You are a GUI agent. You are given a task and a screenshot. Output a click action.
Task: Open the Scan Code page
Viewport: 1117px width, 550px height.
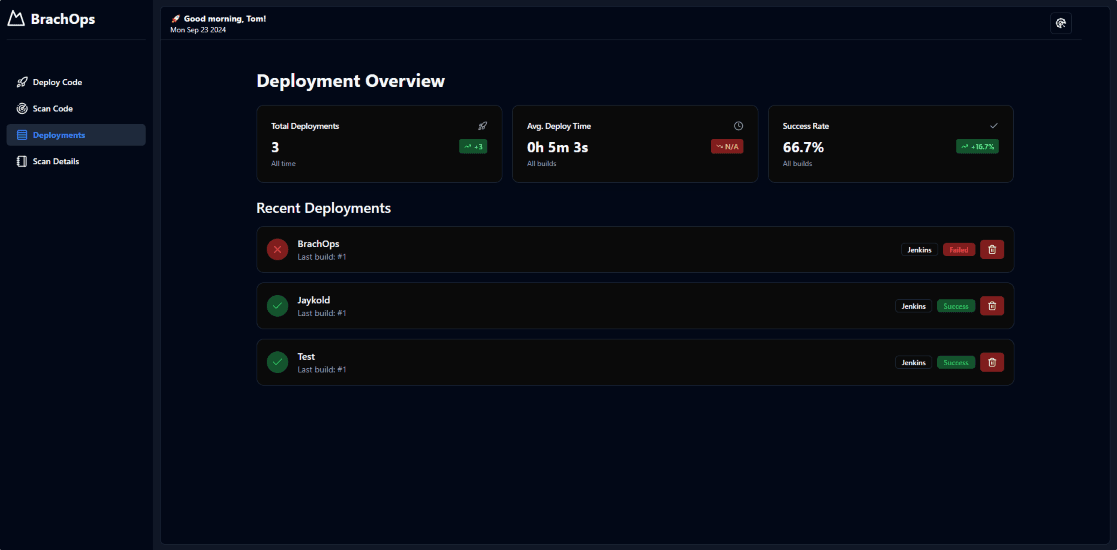pyautogui.click(x=76, y=108)
